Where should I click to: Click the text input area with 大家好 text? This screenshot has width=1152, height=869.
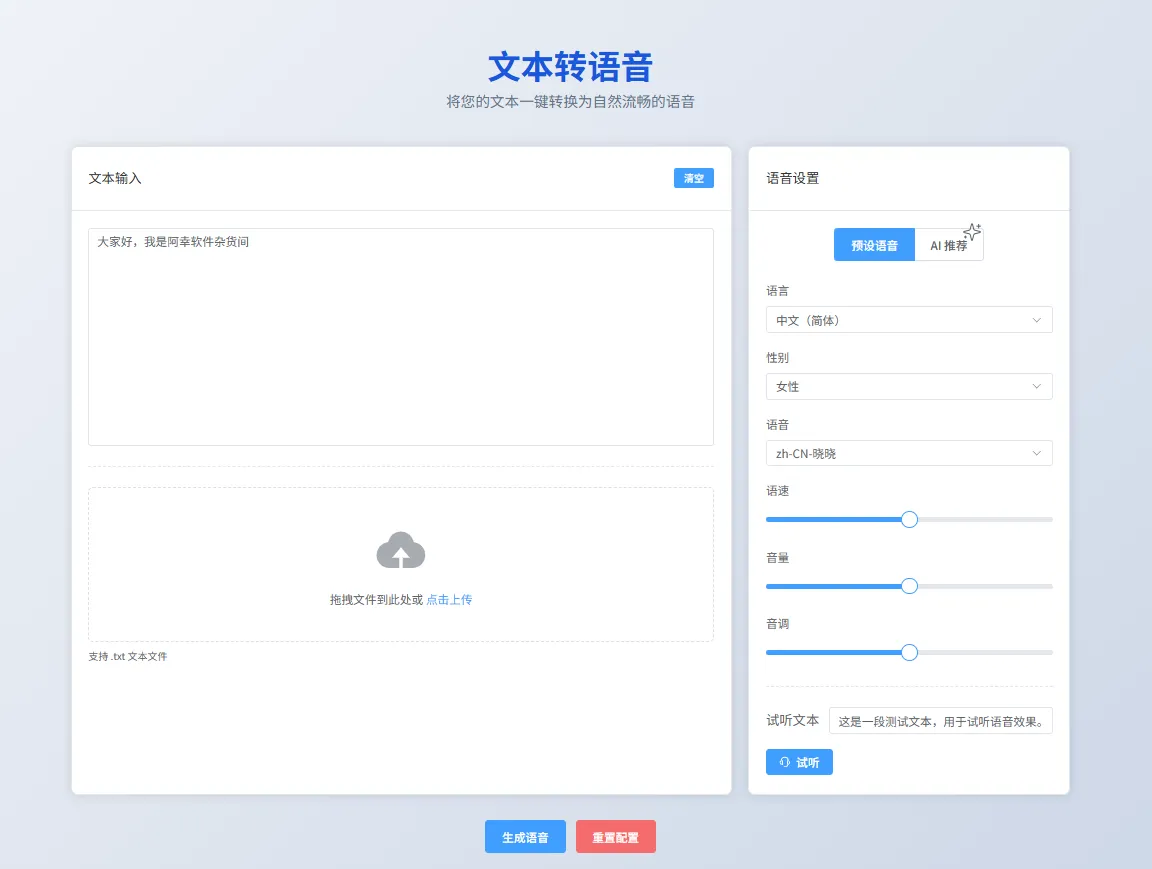pos(401,335)
